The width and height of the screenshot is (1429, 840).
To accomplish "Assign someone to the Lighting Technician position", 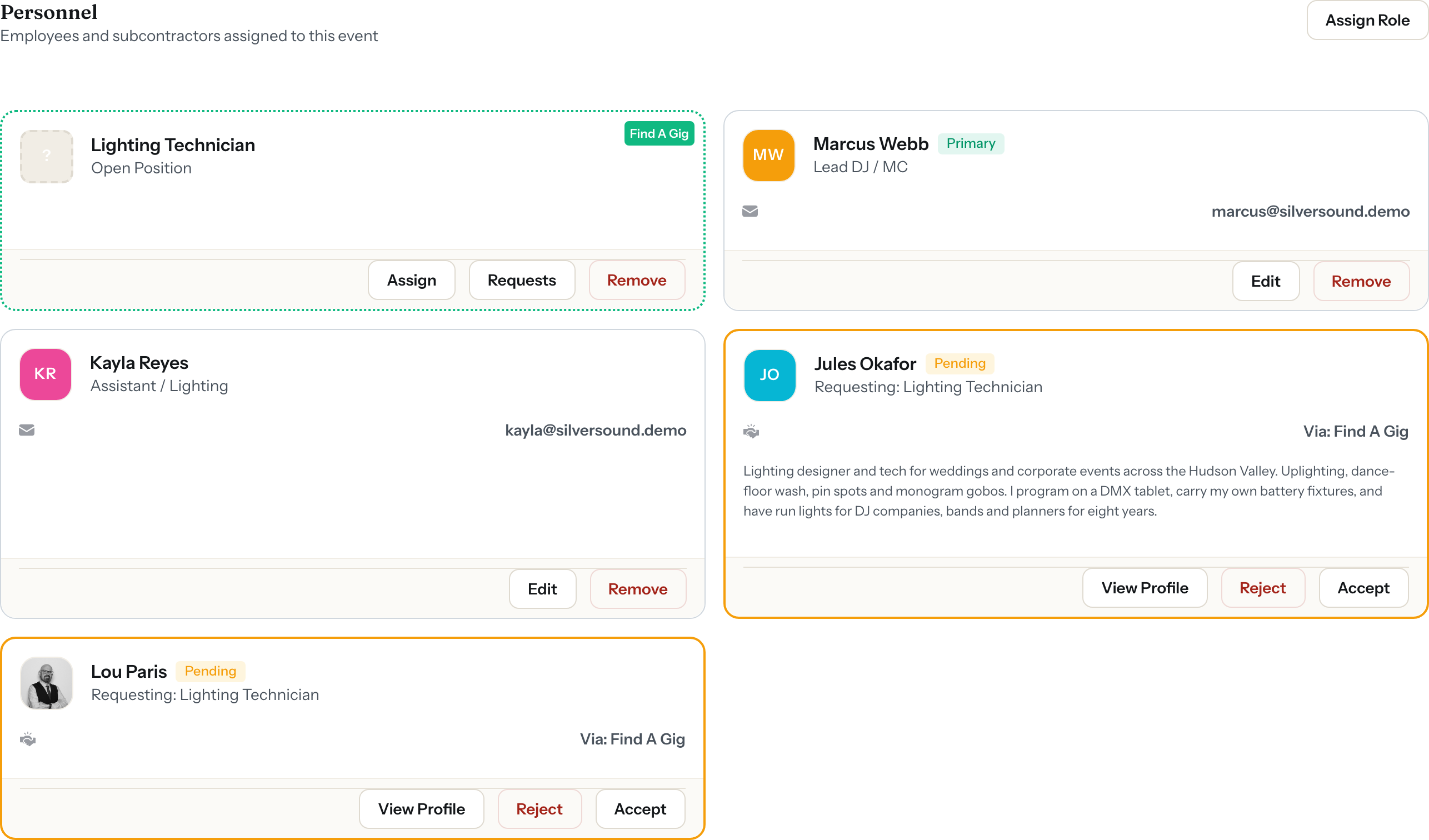I will [412, 280].
